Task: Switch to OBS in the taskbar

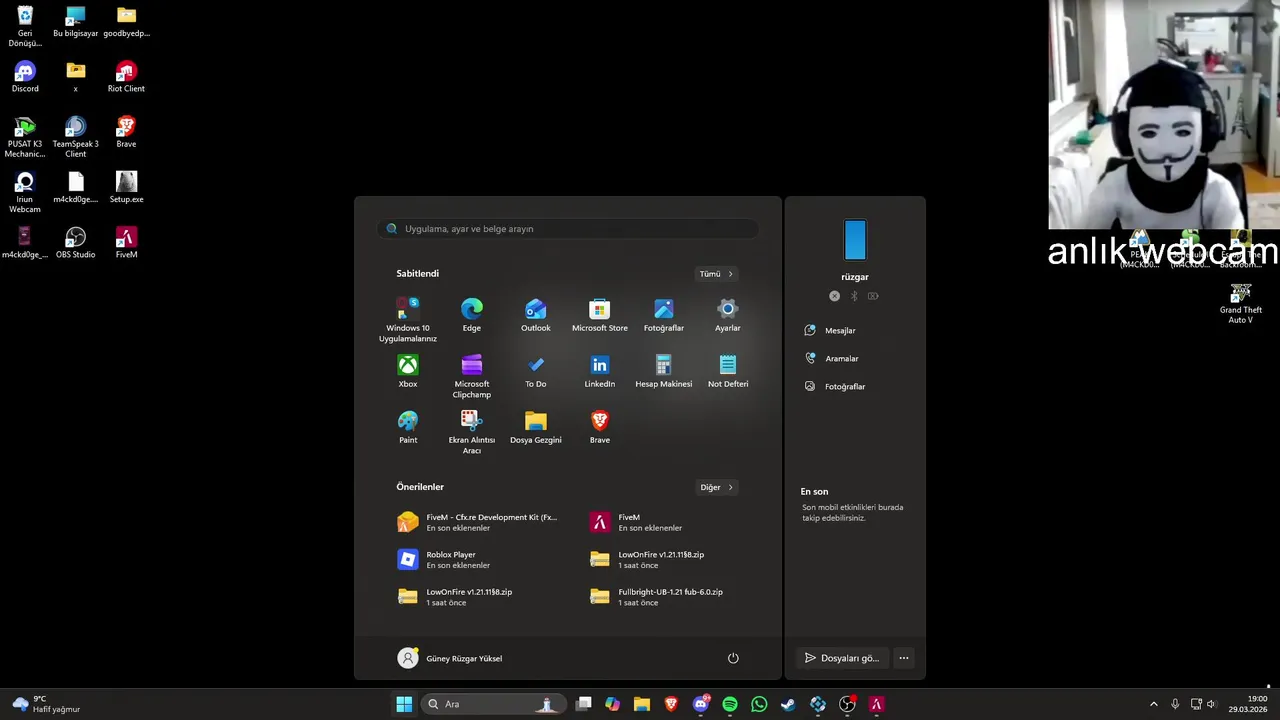Action: (847, 704)
